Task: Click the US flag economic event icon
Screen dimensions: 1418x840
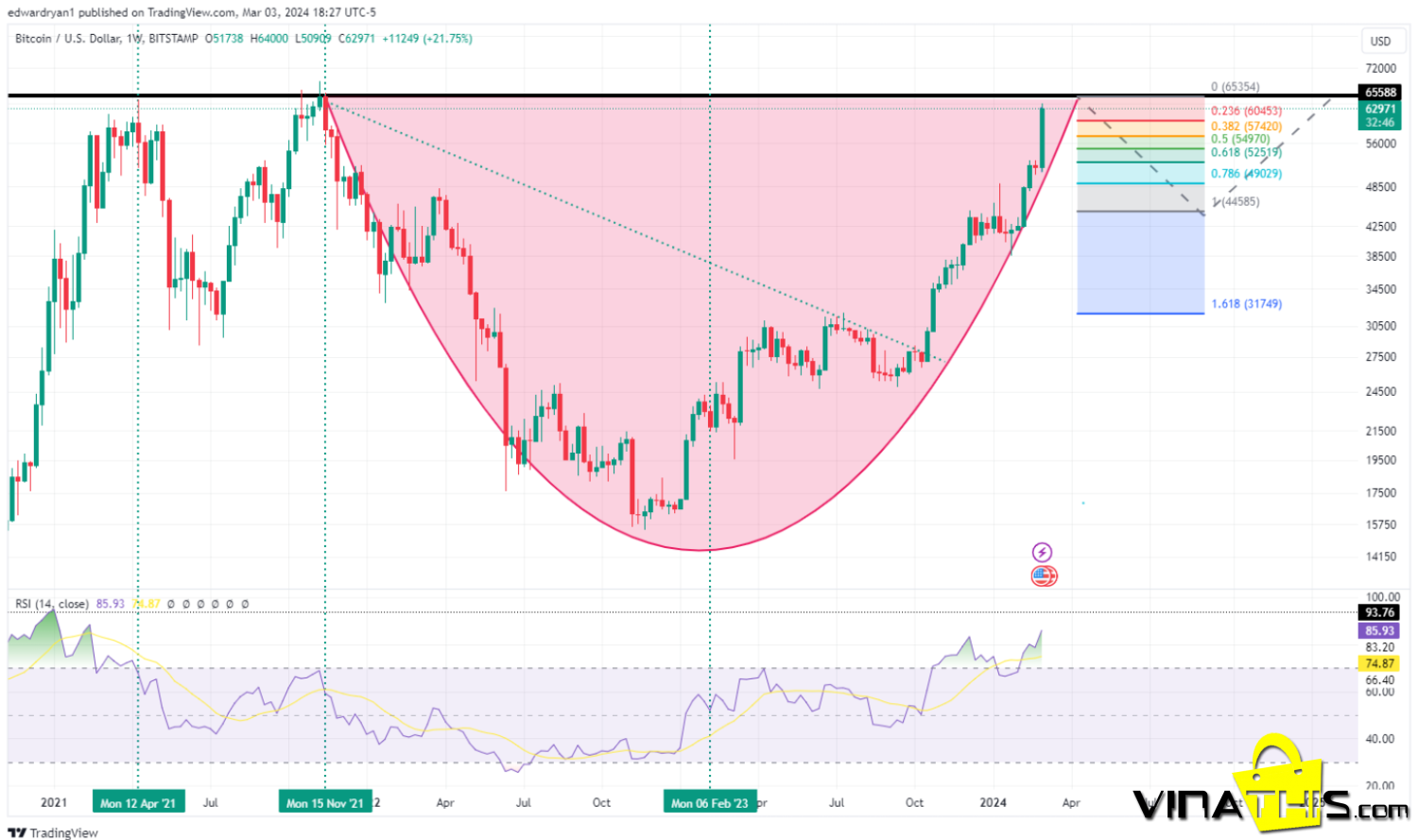Action: (x=1043, y=575)
